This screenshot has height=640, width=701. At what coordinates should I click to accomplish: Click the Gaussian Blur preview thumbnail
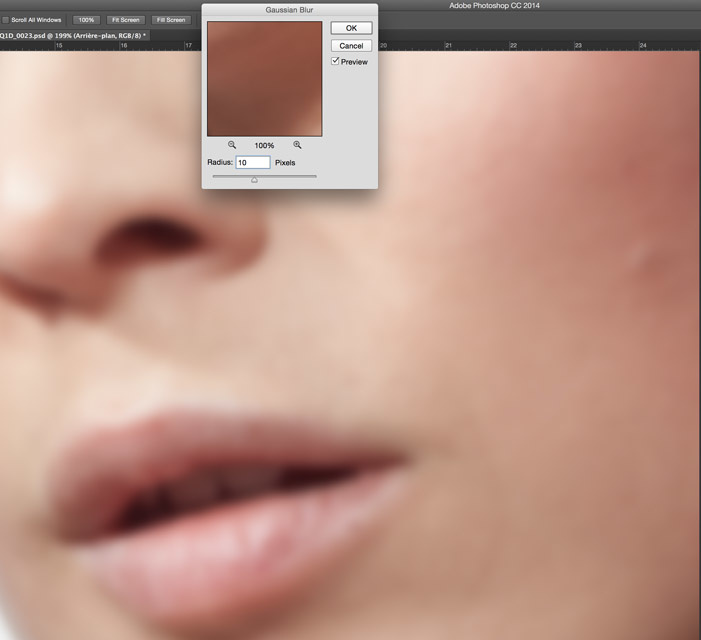[x=264, y=79]
